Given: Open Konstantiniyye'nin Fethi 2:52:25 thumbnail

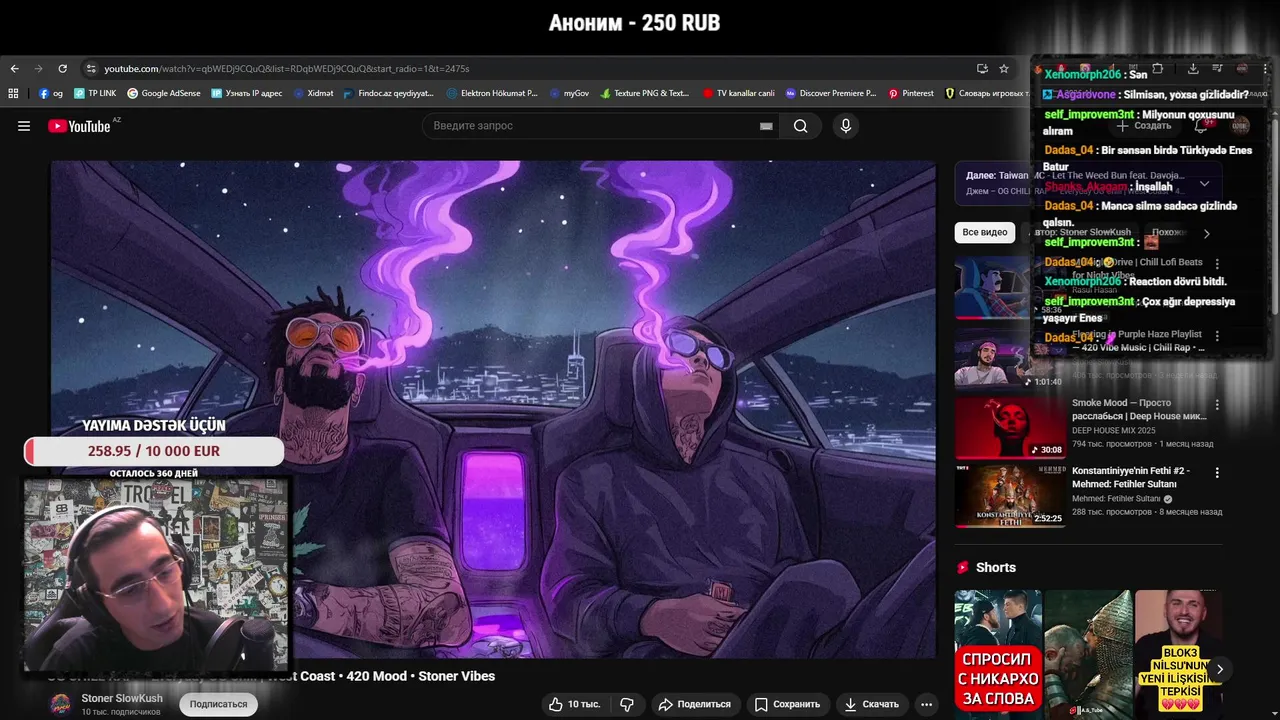Looking at the screenshot, I should pyautogui.click(x=1010, y=495).
